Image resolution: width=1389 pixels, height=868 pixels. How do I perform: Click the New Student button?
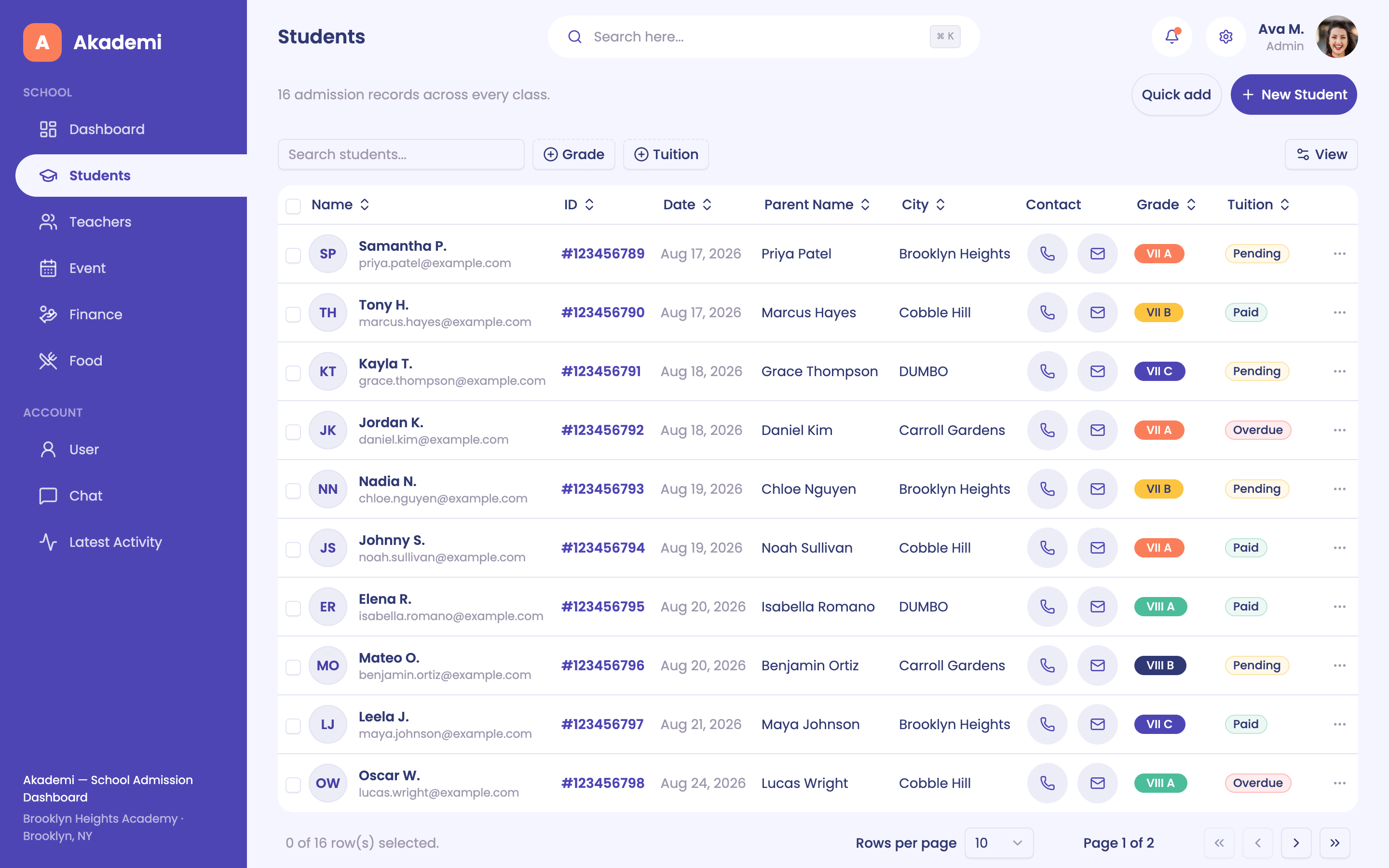point(1294,95)
